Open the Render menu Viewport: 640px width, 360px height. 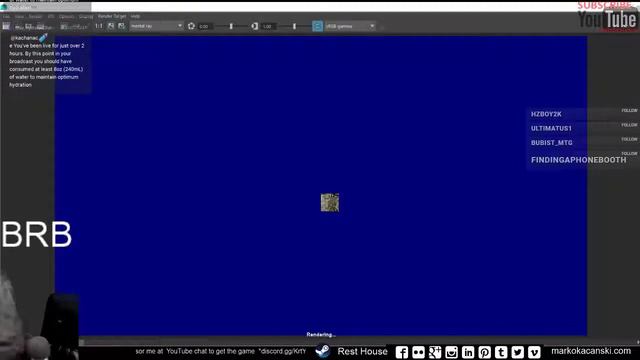pyautogui.click(x=35, y=16)
